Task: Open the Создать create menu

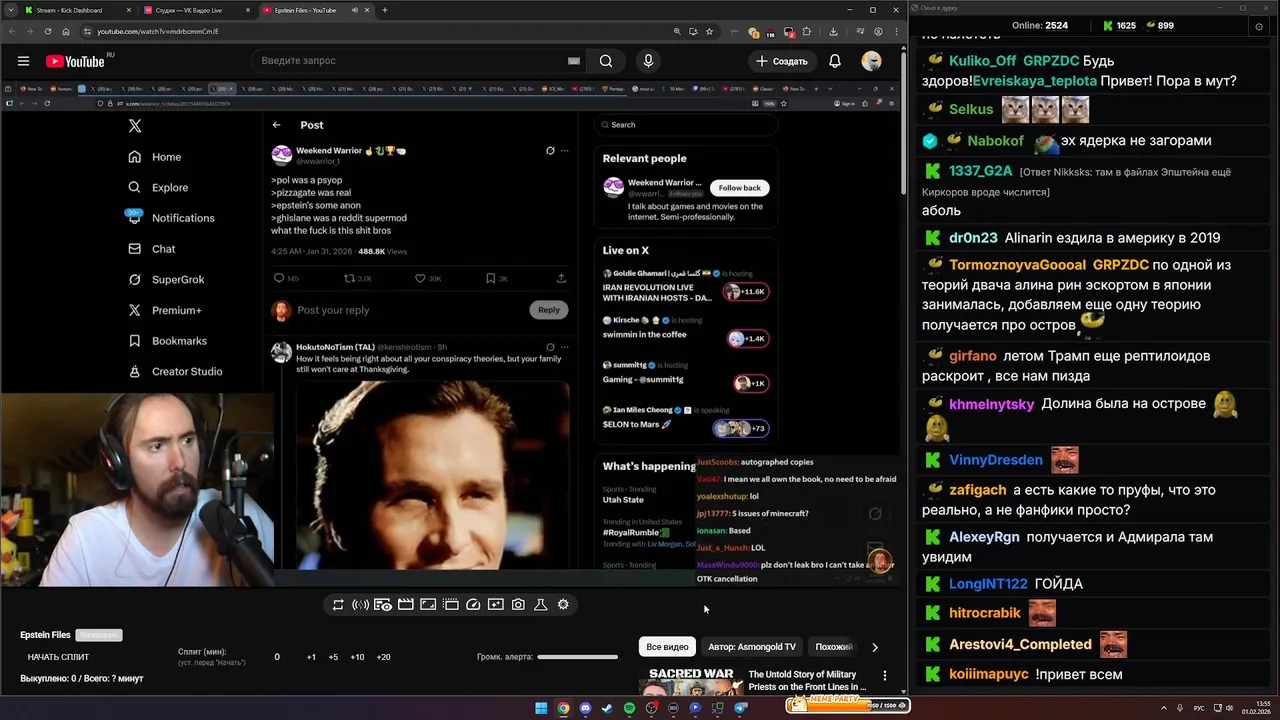Action: pyautogui.click(x=781, y=61)
